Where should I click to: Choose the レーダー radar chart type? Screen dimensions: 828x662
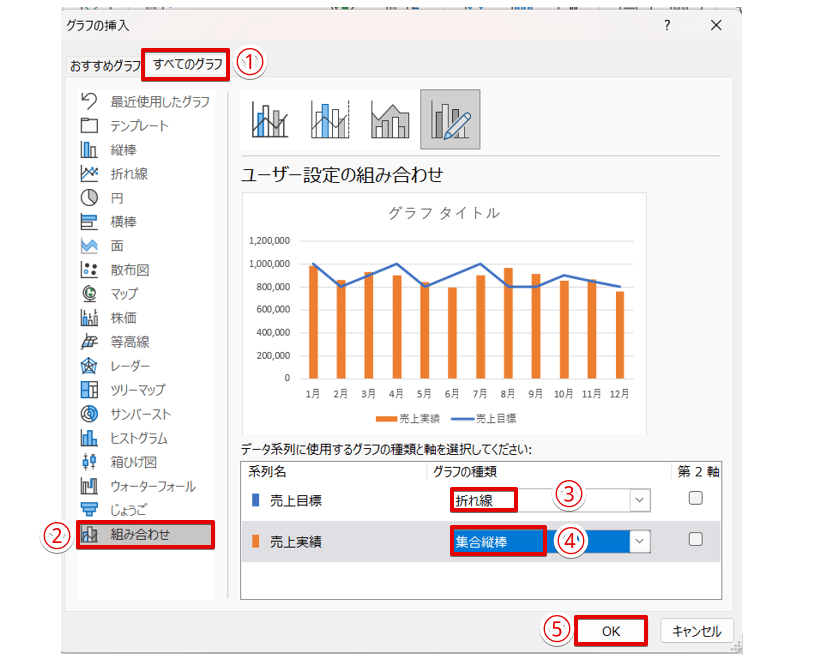point(129,366)
